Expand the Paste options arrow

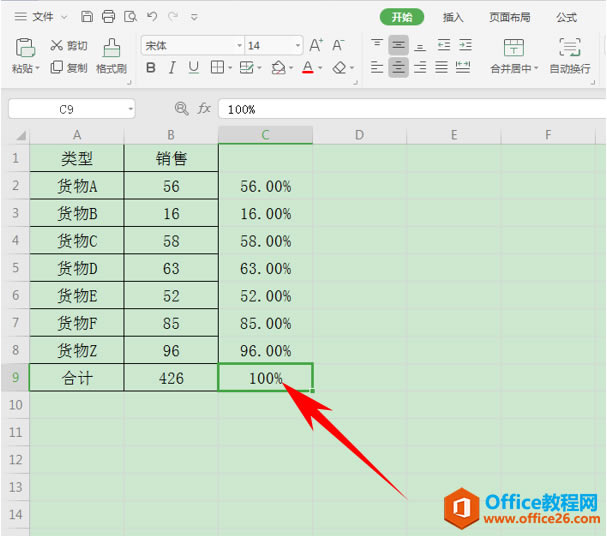click(x=38, y=68)
